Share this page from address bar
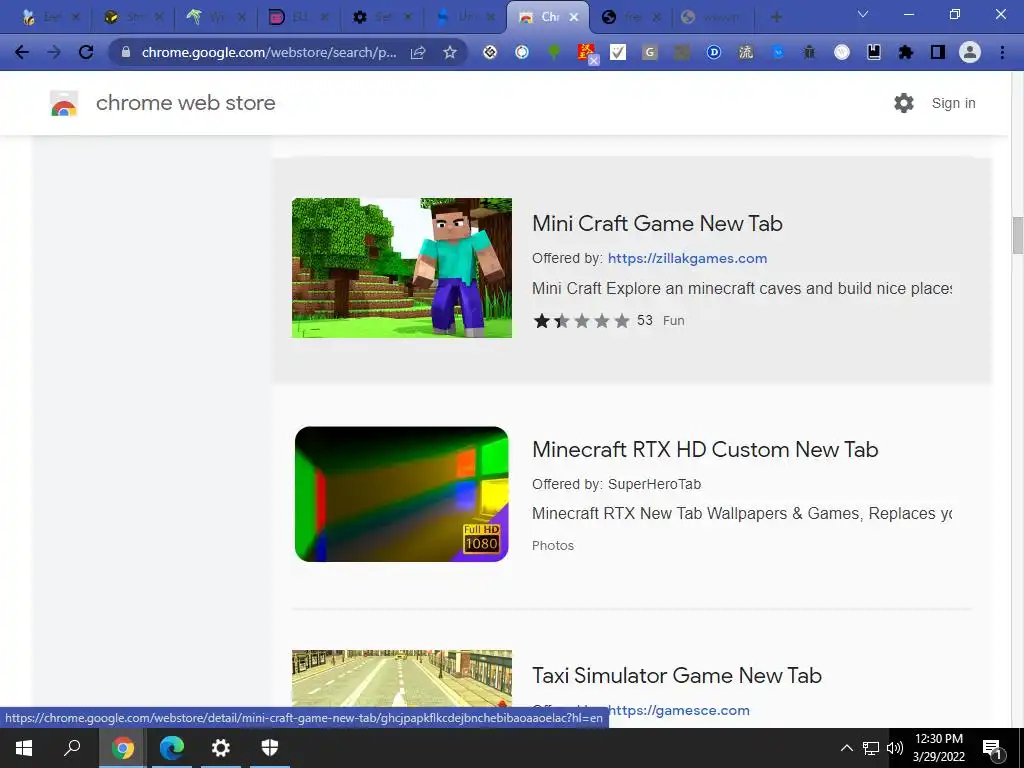The height and width of the screenshot is (768, 1024). pyautogui.click(x=418, y=52)
